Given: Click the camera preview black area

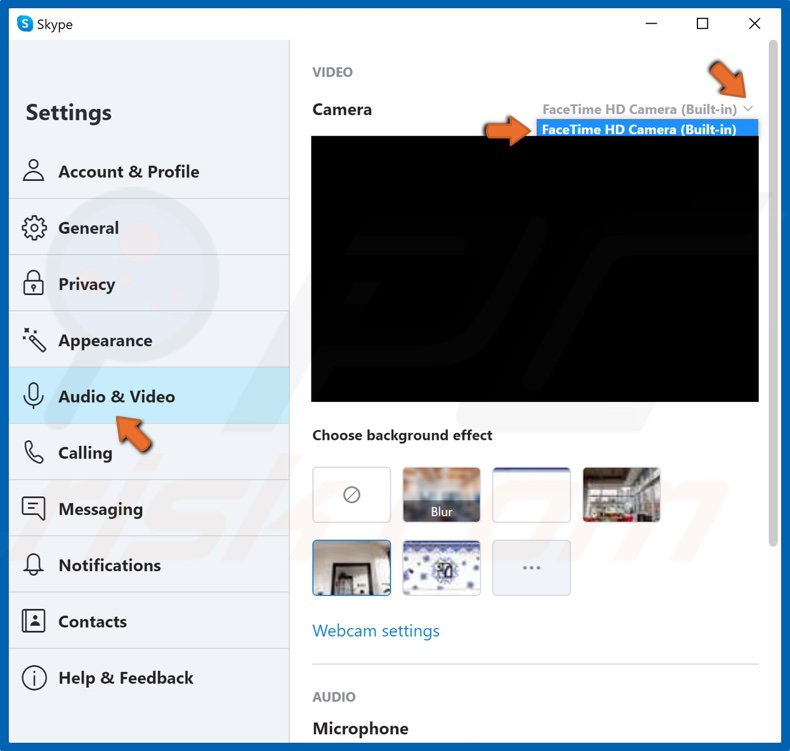Looking at the screenshot, I should pos(535,269).
